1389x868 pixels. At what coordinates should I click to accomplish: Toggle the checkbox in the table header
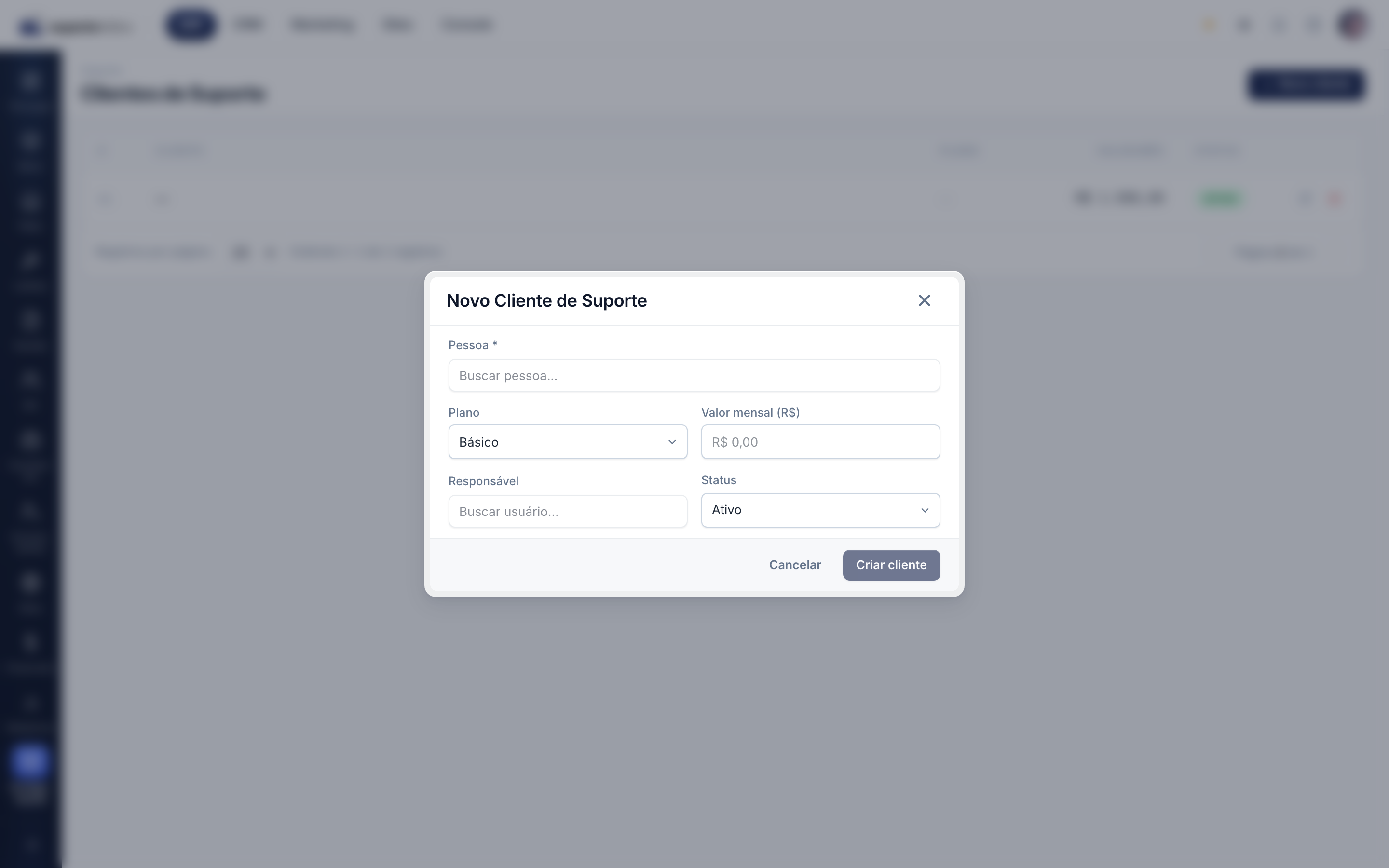[103, 151]
